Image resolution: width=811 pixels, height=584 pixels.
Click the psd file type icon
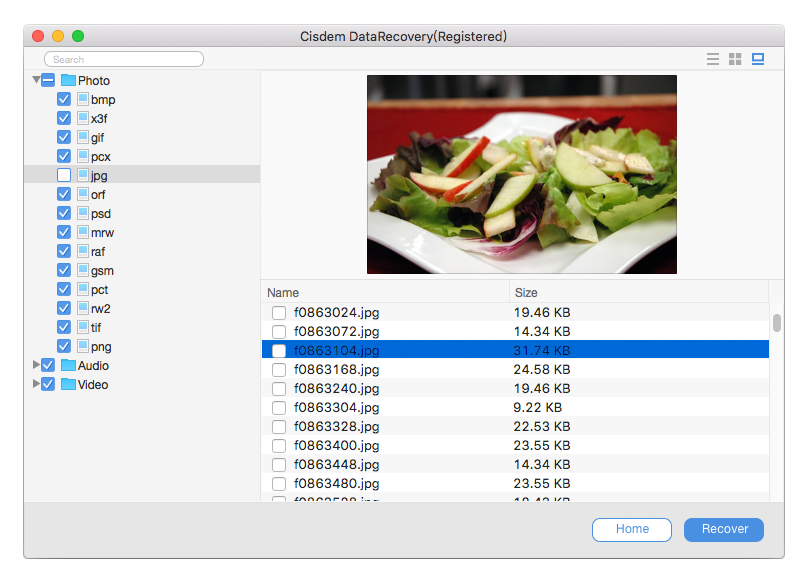tap(83, 213)
